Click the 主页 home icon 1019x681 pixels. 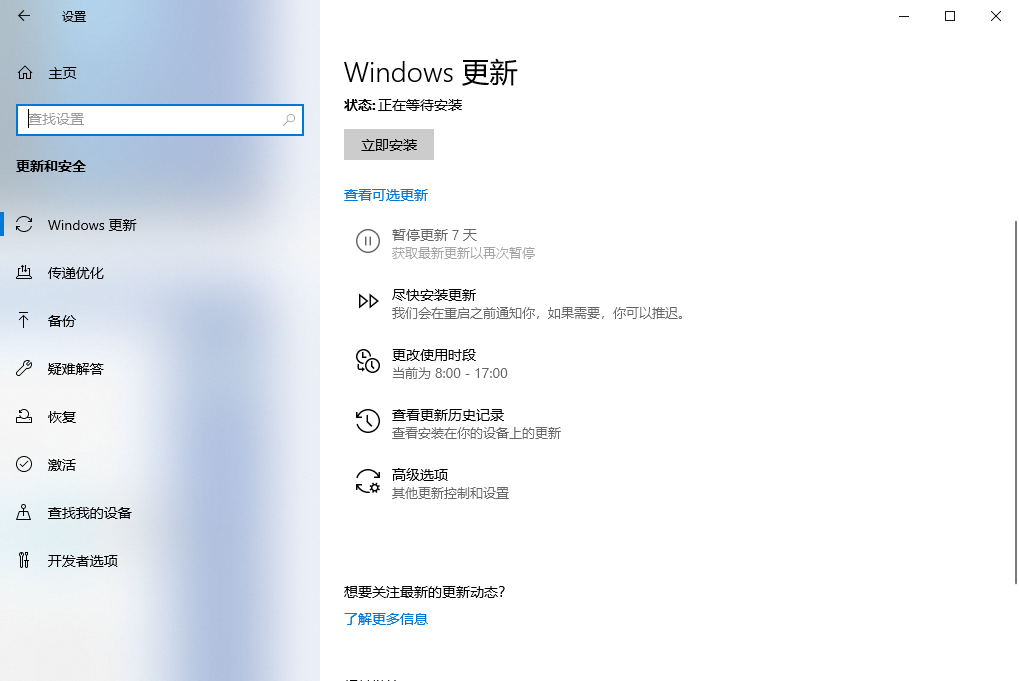24,72
